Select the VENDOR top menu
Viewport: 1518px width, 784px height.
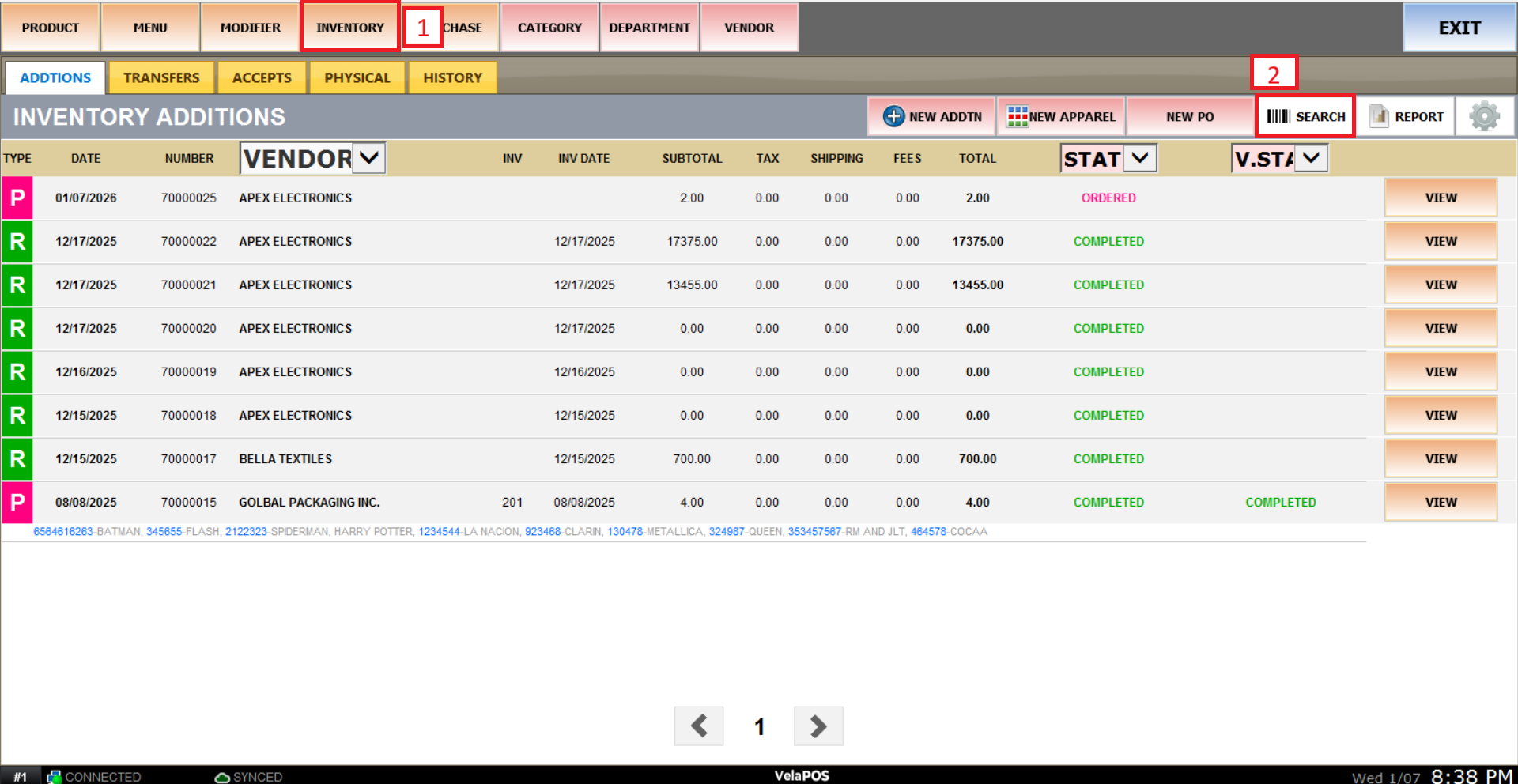(x=749, y=28)
